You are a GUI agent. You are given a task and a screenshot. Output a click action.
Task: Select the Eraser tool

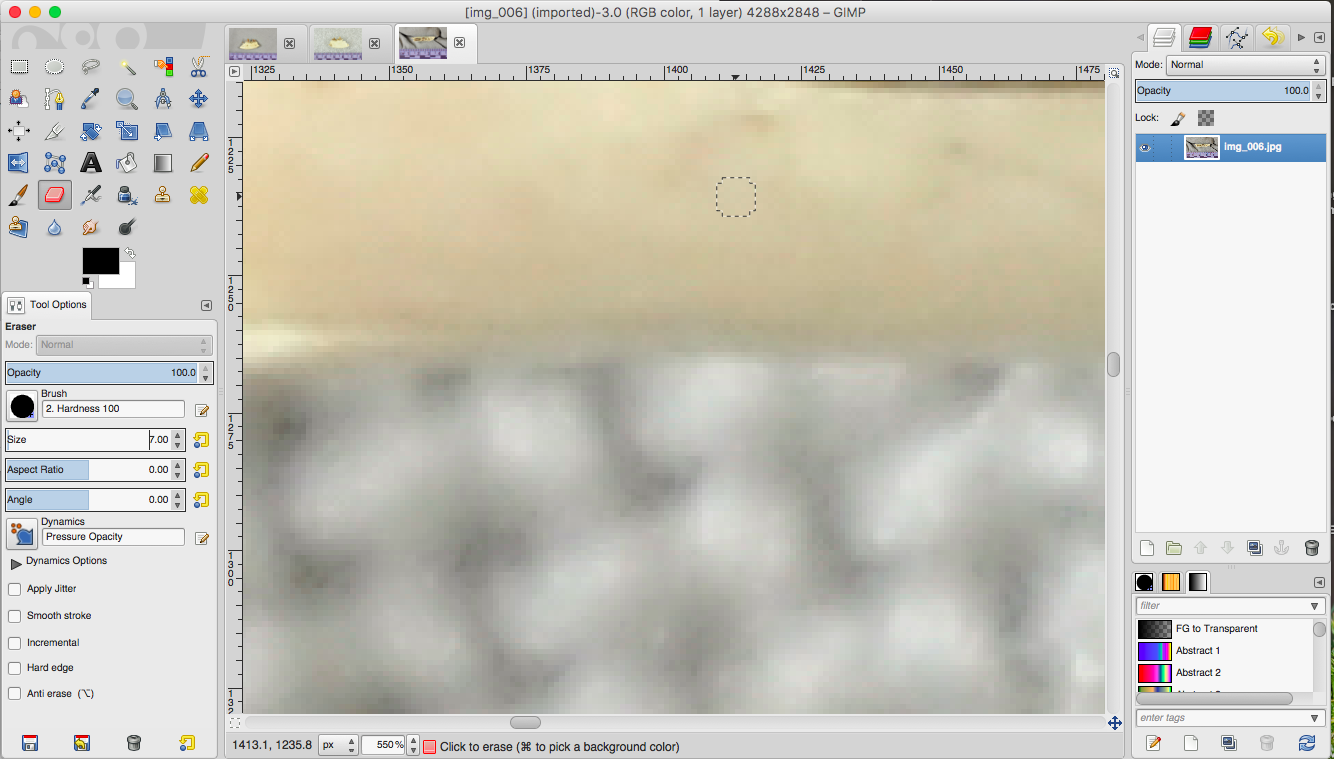[55, 195]
